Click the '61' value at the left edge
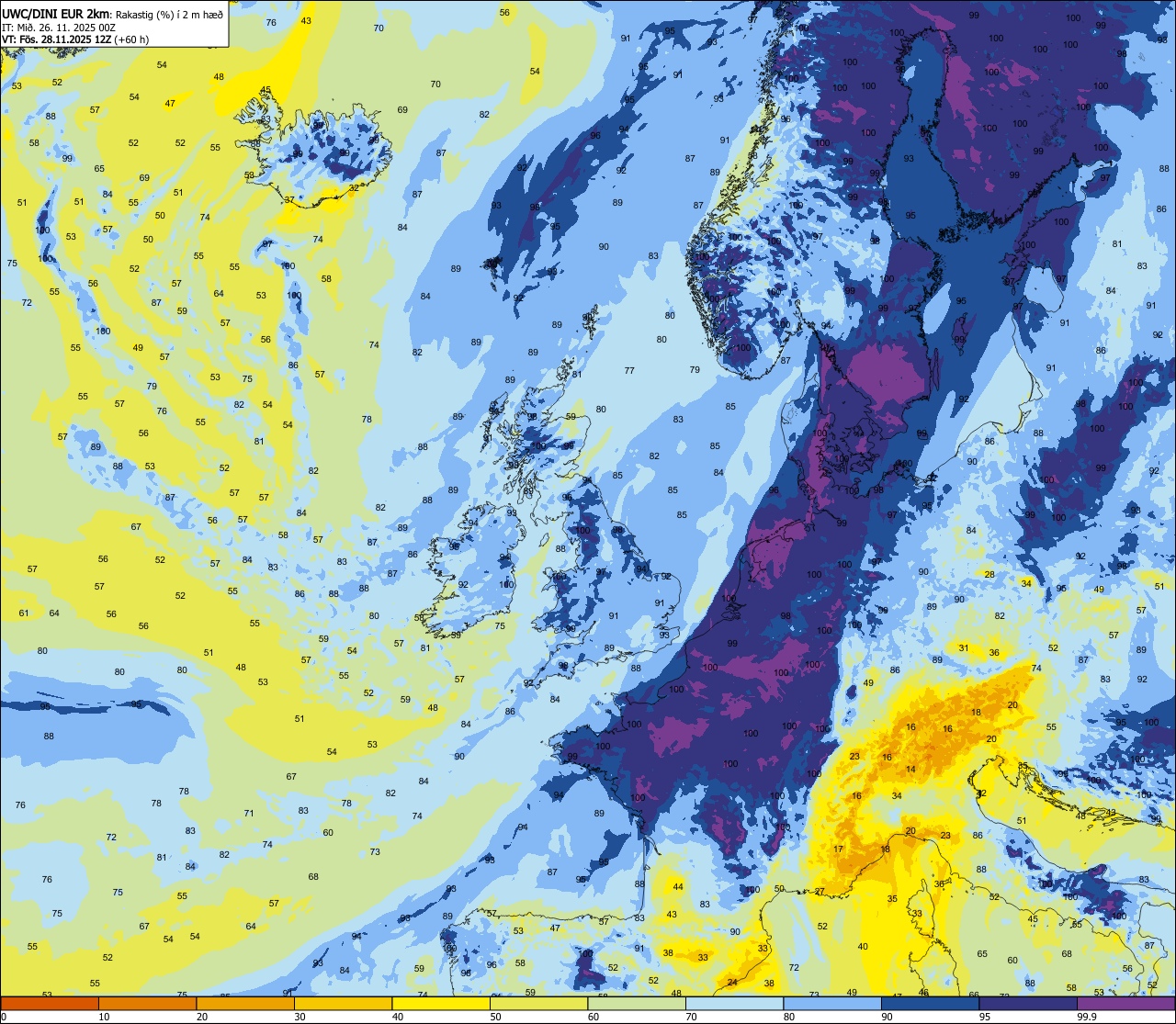Image resolution: width=1176 pixels, height=1024 pixels. tap(24, 613)
